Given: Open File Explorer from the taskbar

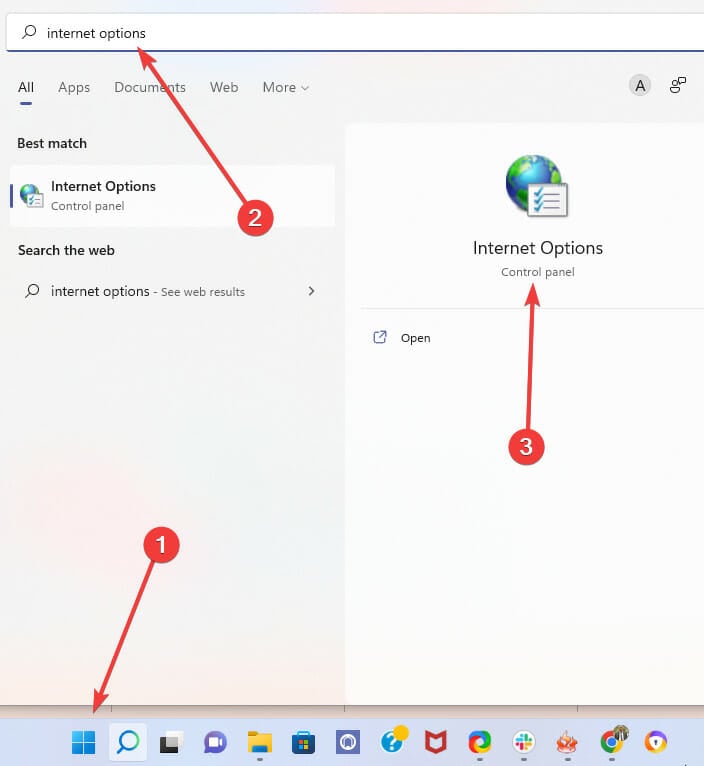Looking at the screenshot, I should click(x=259, y=742).
